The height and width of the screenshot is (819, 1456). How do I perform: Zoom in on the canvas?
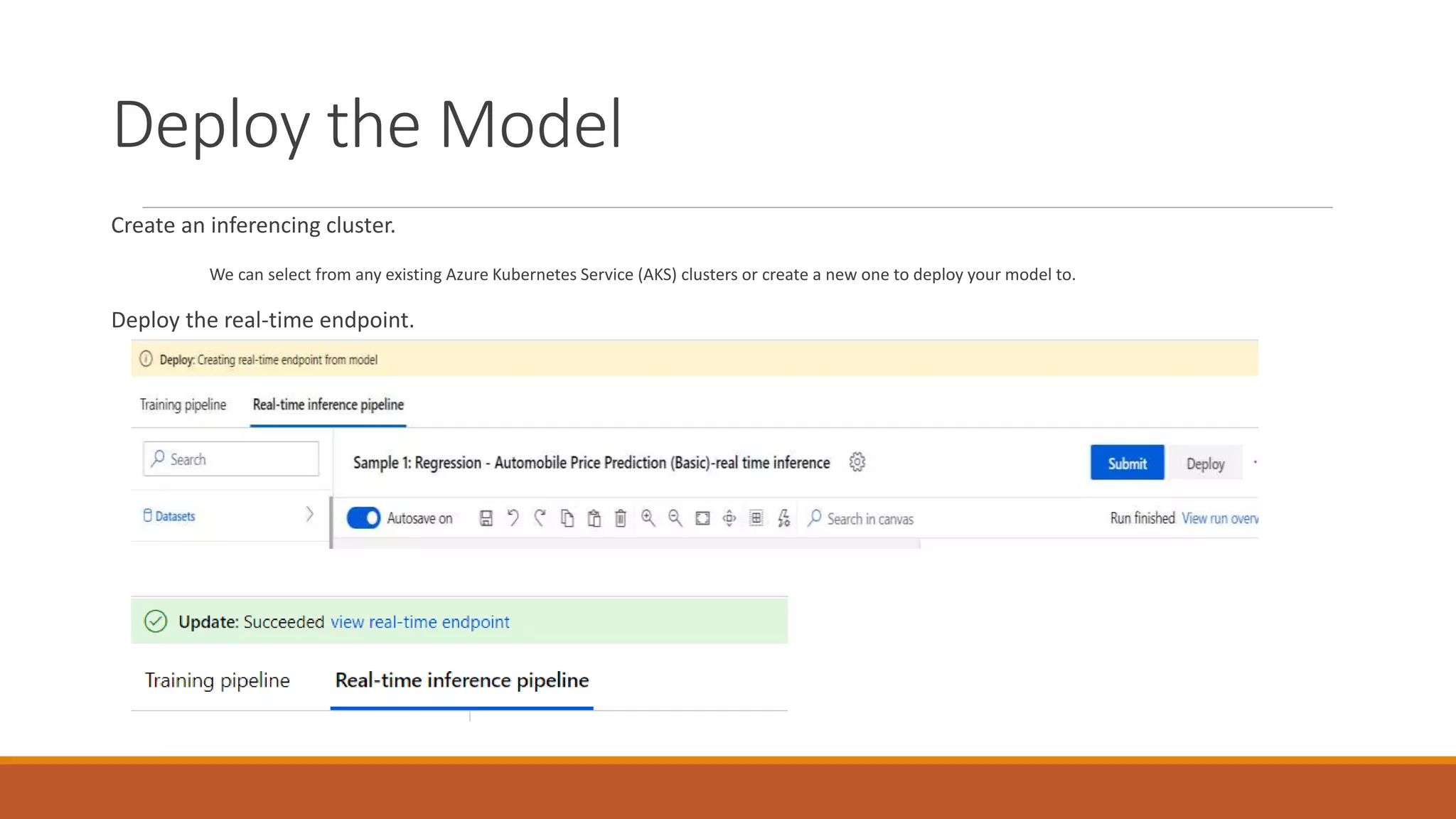(x=648, y=518)
